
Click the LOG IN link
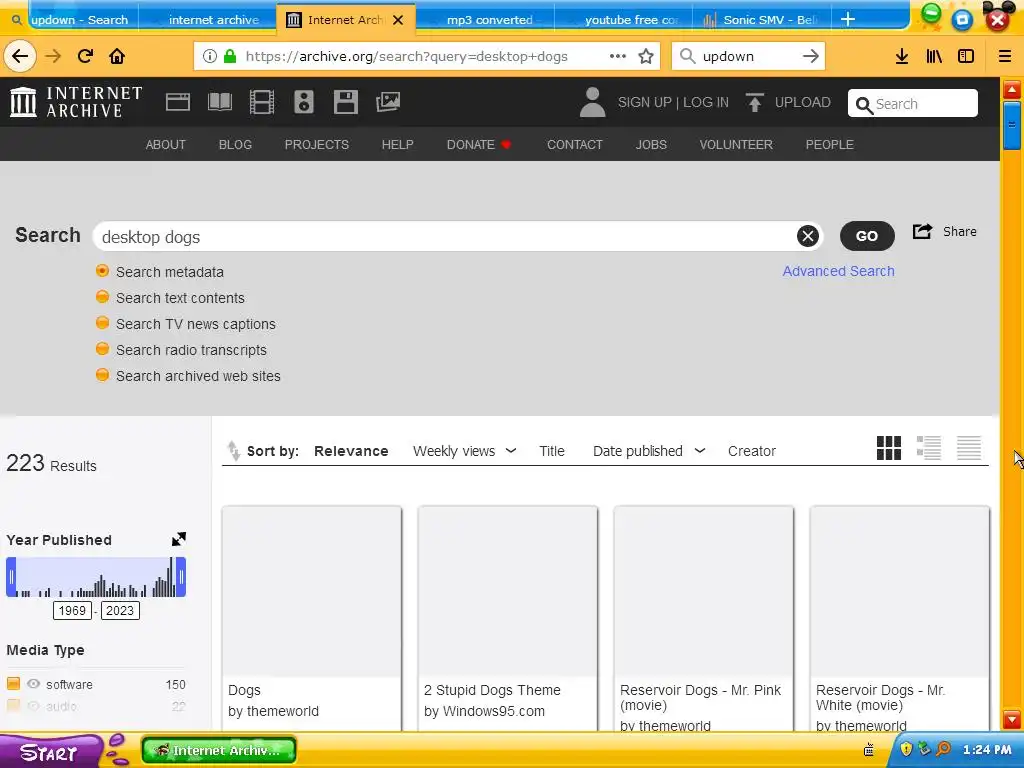tap(706, 103)
